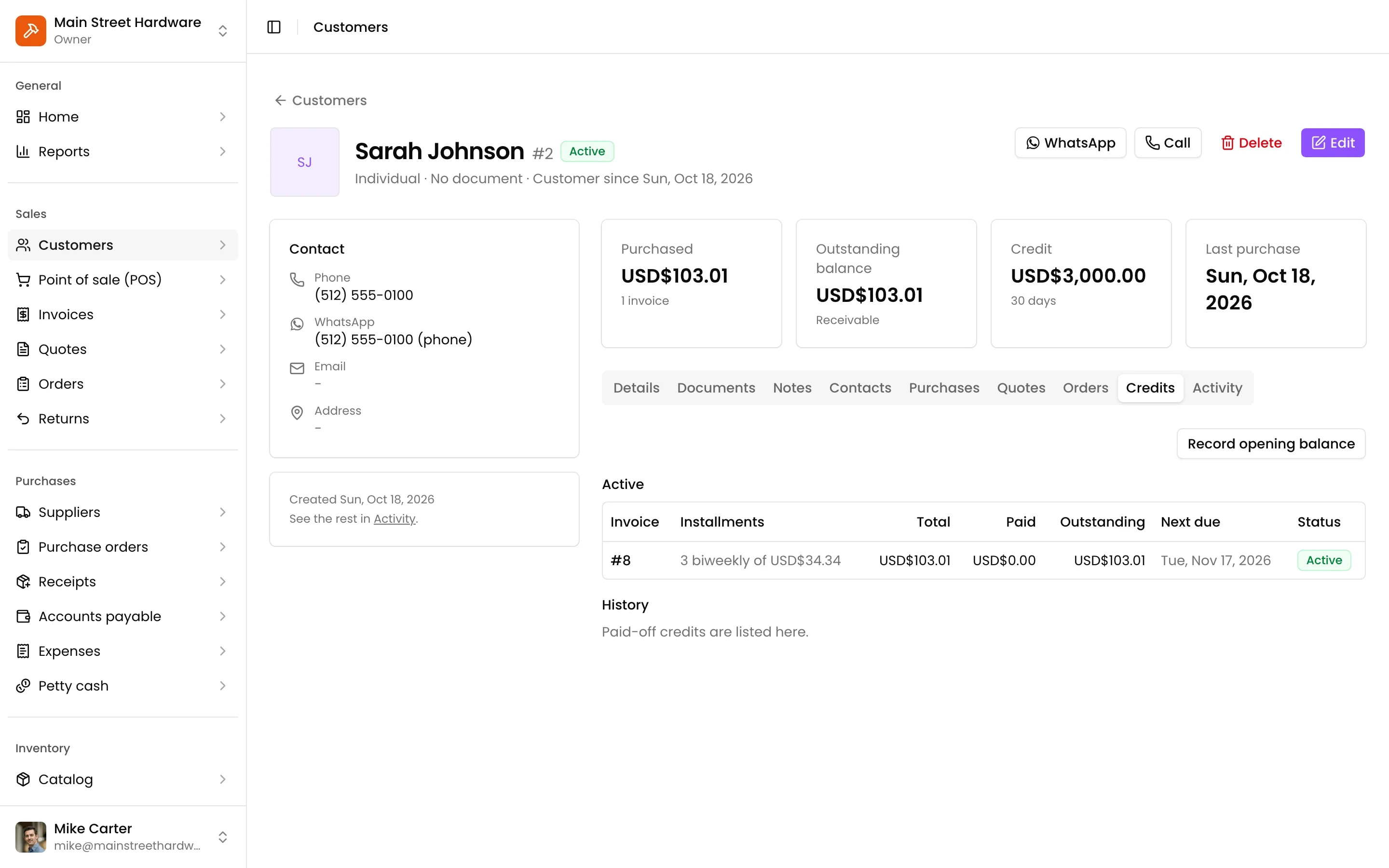Follow the Activity link in created note

tap(395, 518)
